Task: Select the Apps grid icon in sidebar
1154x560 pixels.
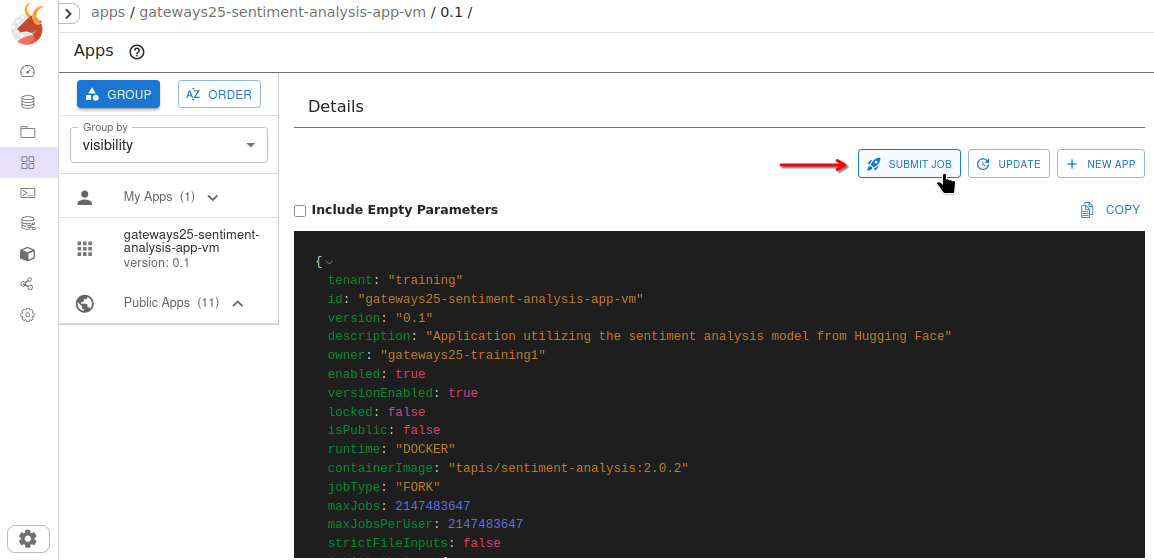Action: (x=28, y=162)
